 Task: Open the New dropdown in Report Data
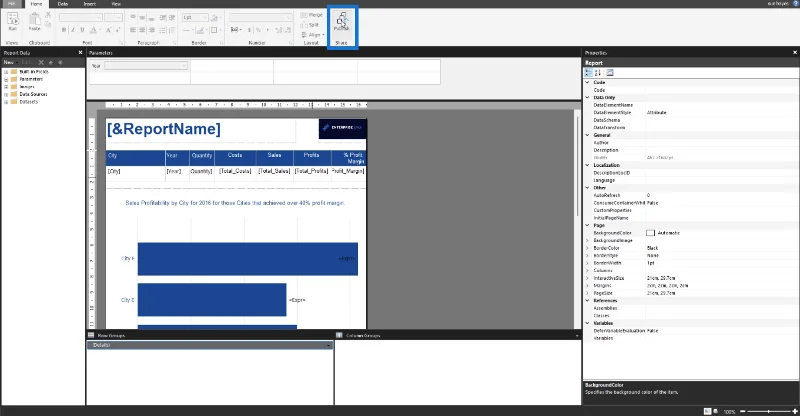coord(10,62)
